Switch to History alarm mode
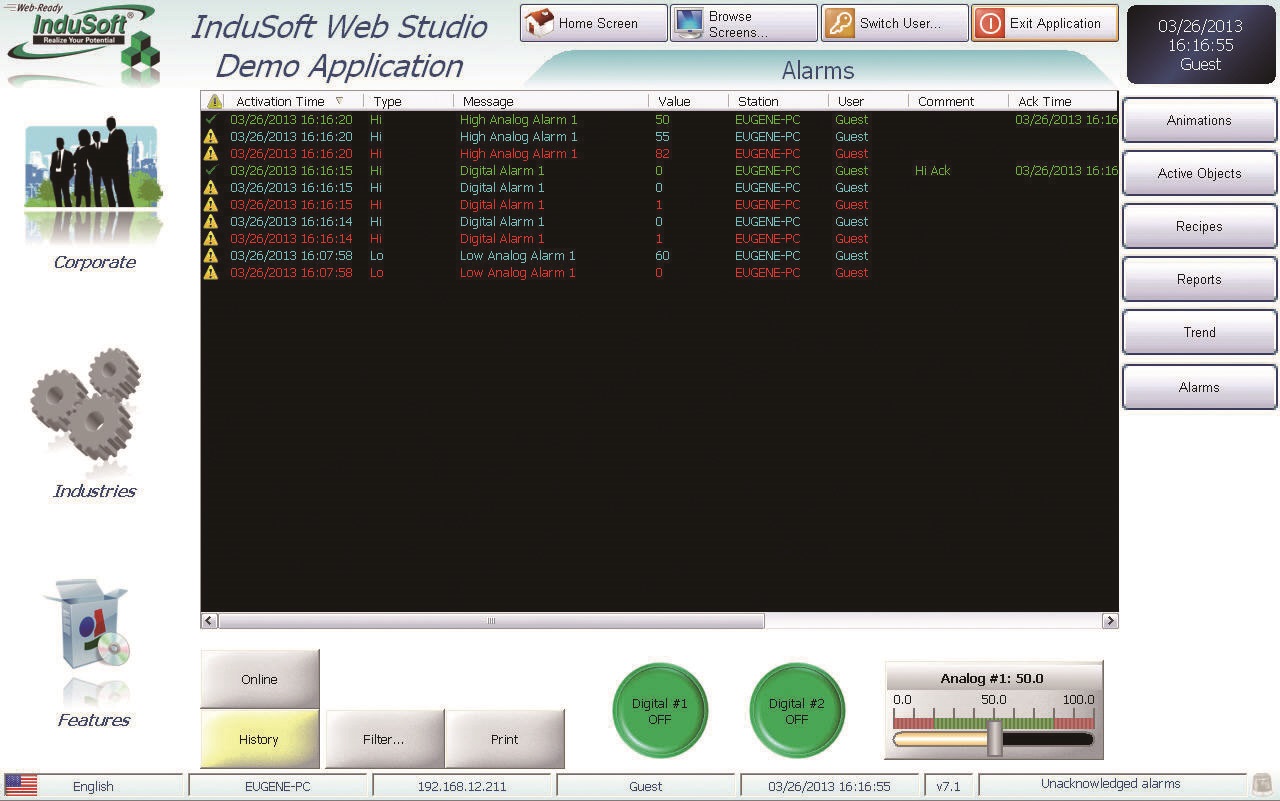The height and width of the screenshot is (801, 1280). 260,739
